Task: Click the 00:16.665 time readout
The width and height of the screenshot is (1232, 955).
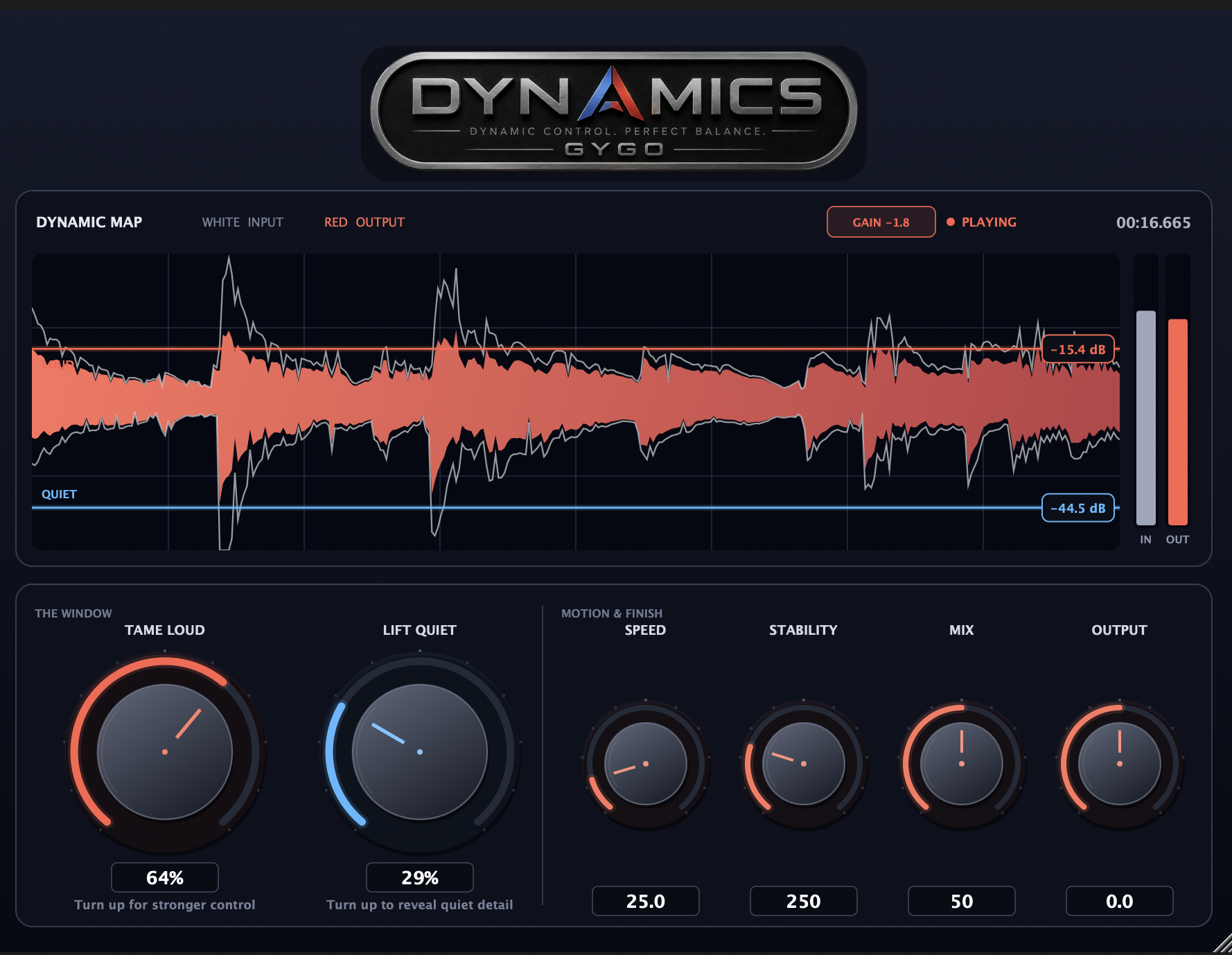Action: (1154, 222)
